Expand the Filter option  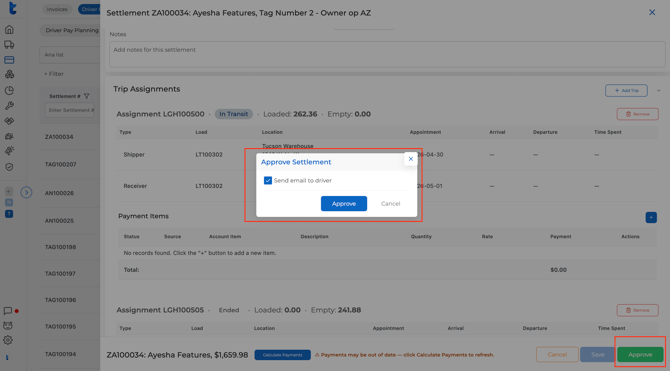(54, 74)
